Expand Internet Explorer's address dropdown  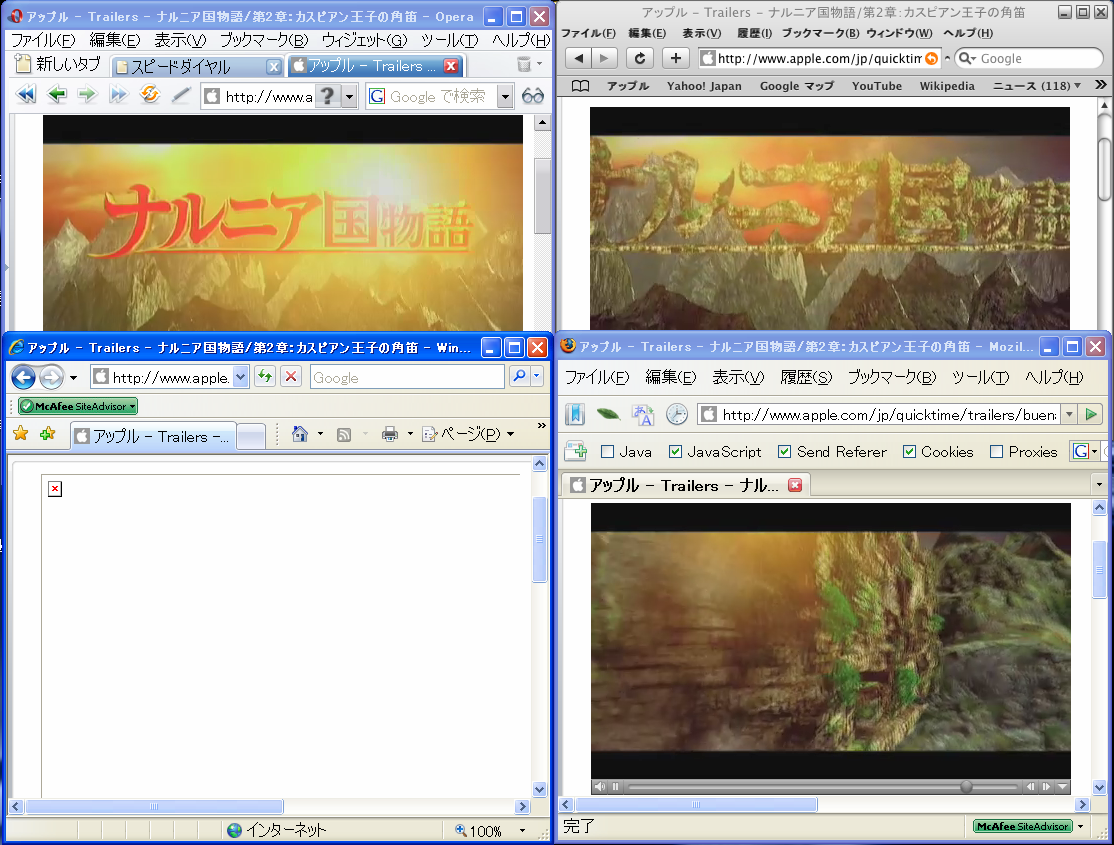tap(241, 377)
